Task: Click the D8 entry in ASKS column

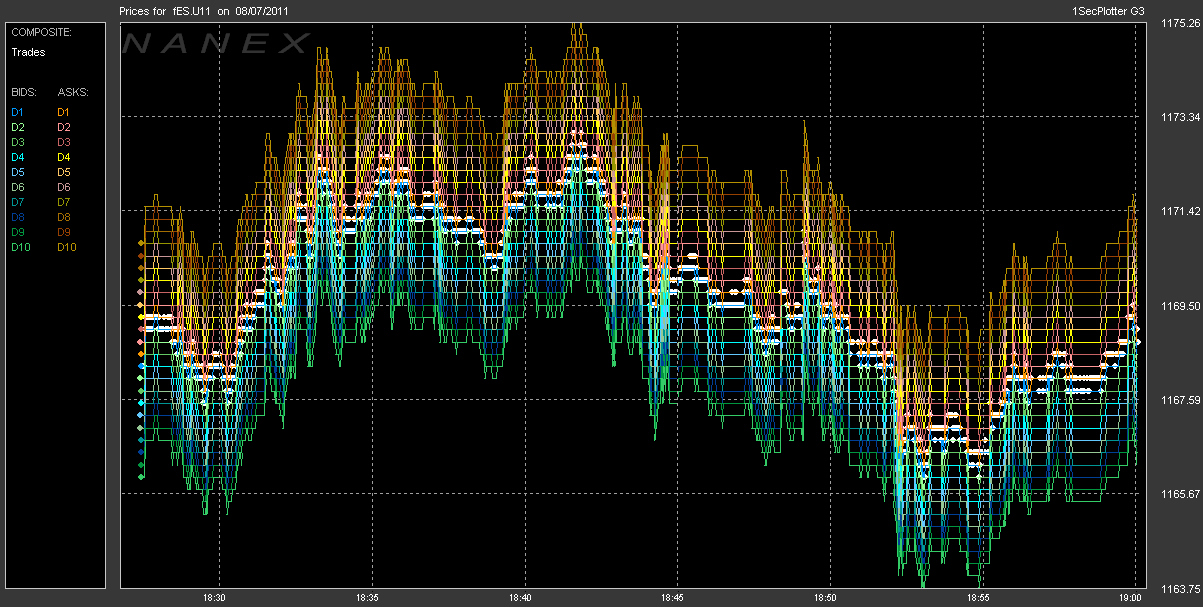Action: [64, 217]
